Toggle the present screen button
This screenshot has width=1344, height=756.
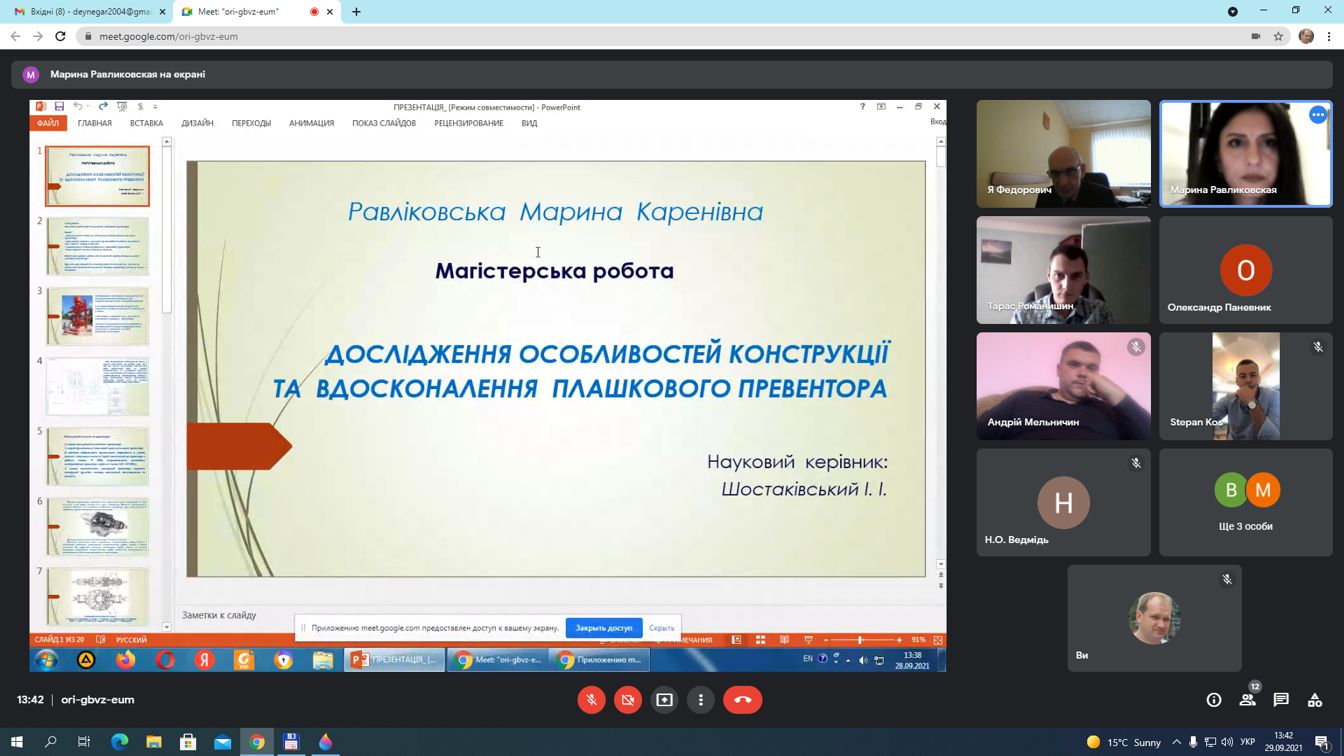[664, 700]
